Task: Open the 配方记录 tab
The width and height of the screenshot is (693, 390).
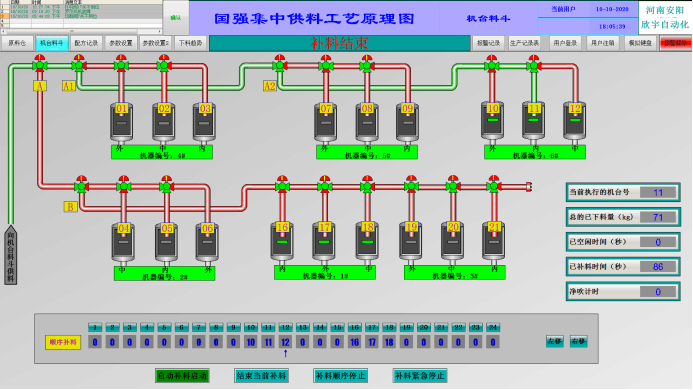Action: pyautogui.click(x=86, y=43)
